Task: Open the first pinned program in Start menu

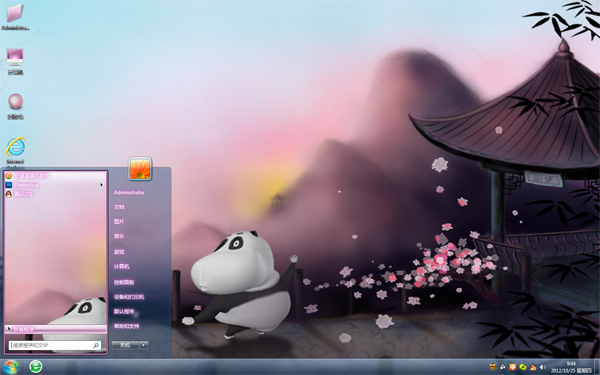Action: coord(55,176)
